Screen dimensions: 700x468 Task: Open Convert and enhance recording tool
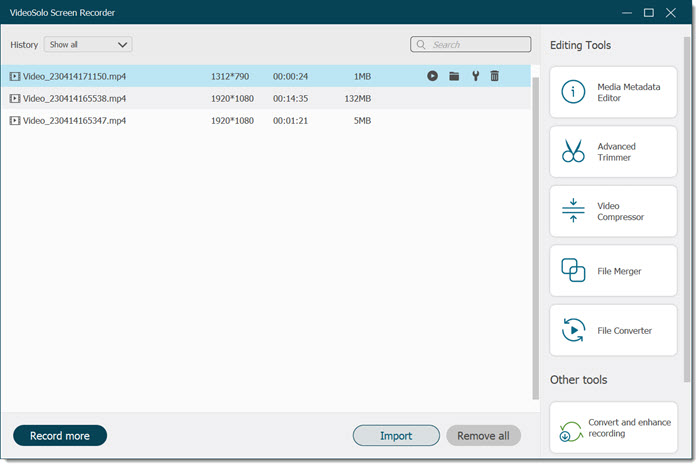(613, 428)
